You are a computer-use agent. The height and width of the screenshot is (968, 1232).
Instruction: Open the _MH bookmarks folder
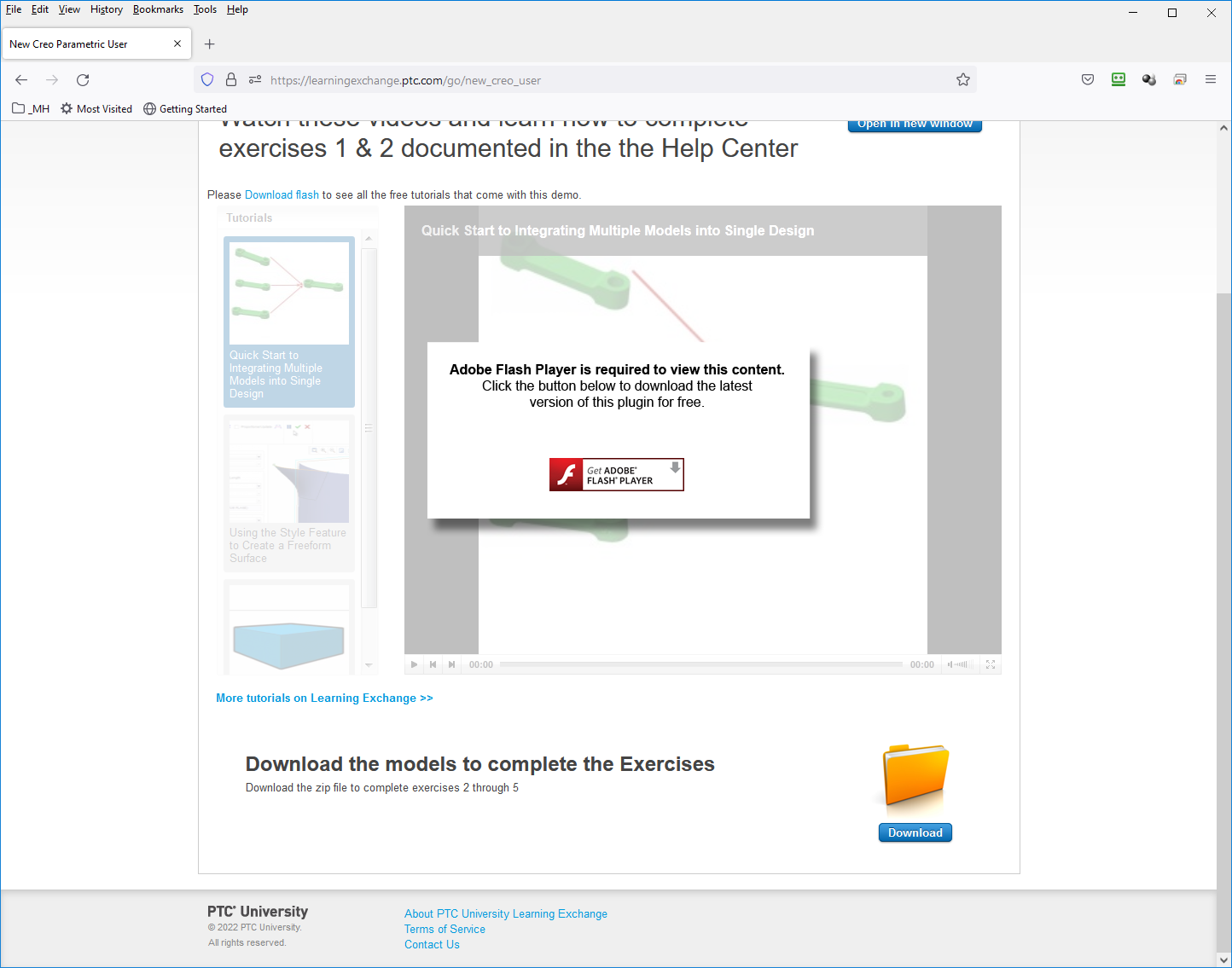[30, 108]
